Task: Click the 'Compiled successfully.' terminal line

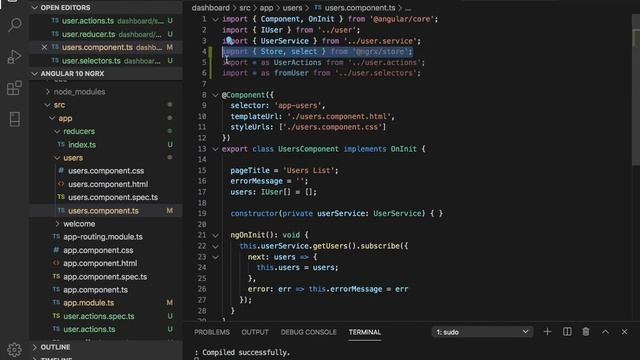Action: coord(245,352)
